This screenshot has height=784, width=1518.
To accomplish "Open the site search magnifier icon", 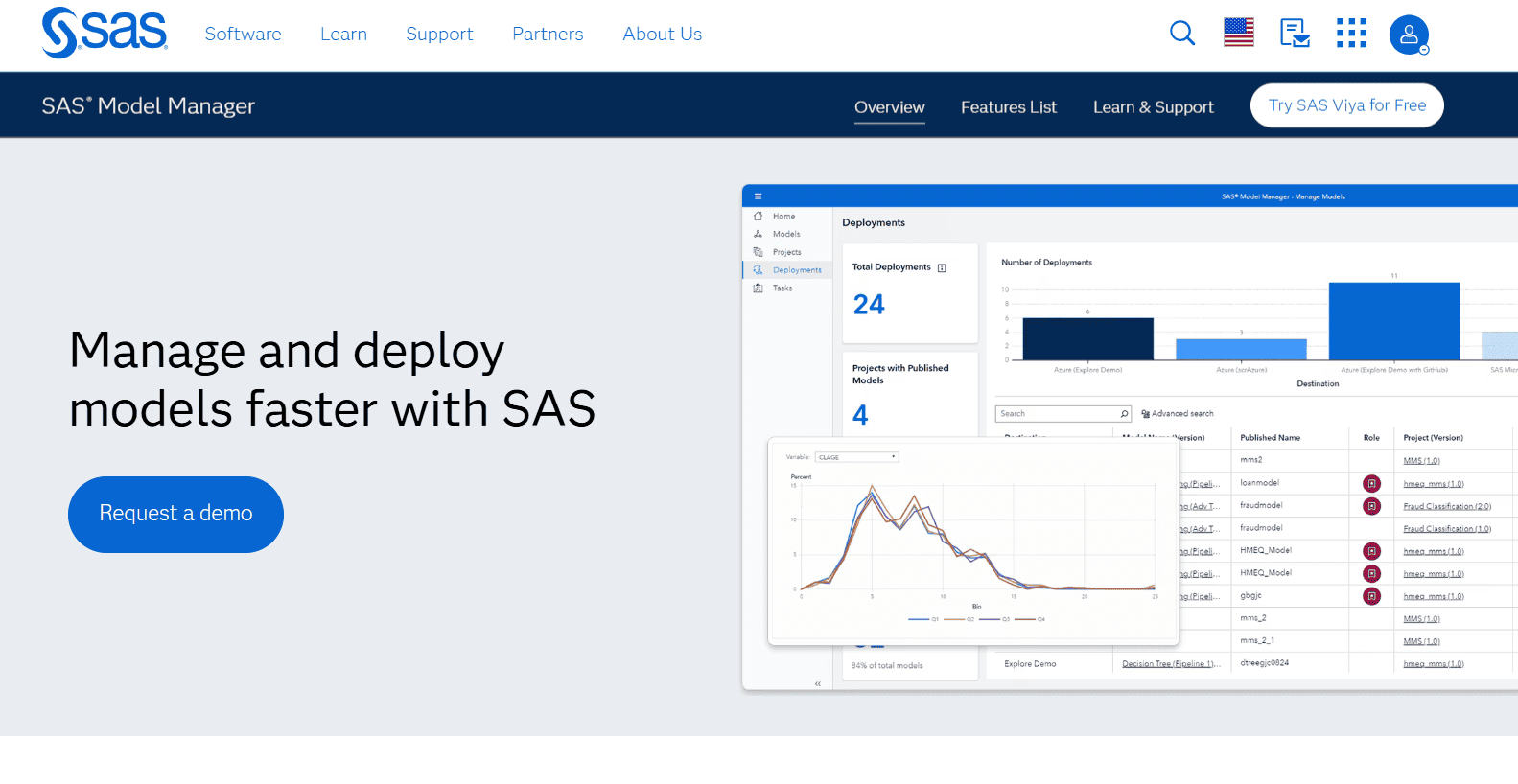I will pyautogui.click(x=1182, y=34).
